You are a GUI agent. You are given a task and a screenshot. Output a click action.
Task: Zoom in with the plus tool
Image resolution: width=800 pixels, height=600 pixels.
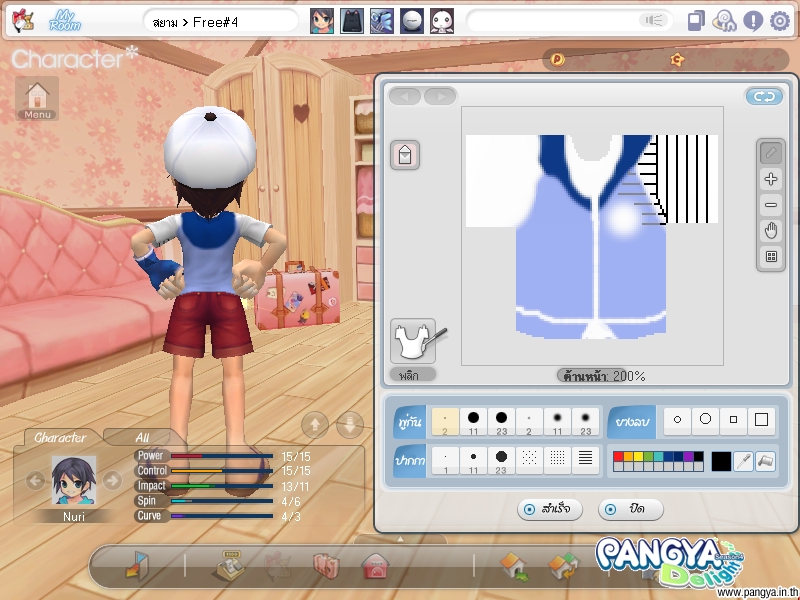coord(771,179)
